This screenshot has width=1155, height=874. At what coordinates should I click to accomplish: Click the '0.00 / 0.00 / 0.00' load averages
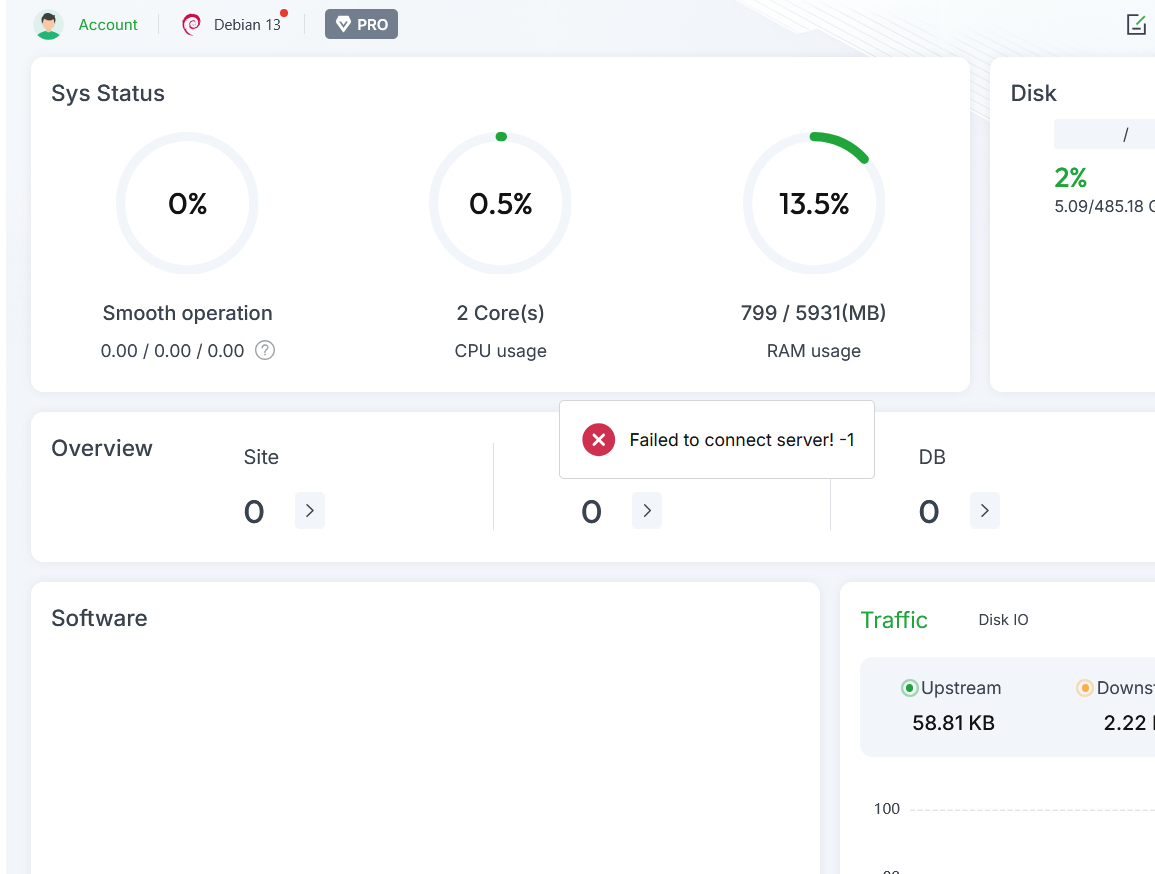click(x=172, y=350)
